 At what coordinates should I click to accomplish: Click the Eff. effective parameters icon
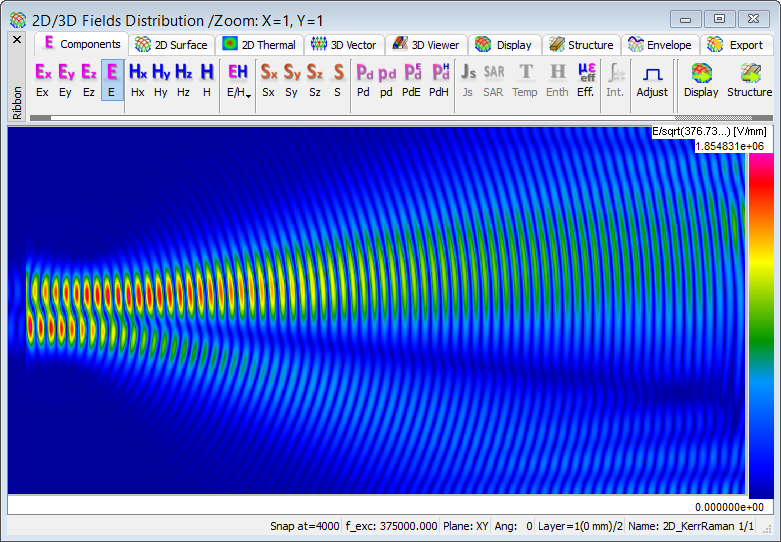(x=586, y=79)
